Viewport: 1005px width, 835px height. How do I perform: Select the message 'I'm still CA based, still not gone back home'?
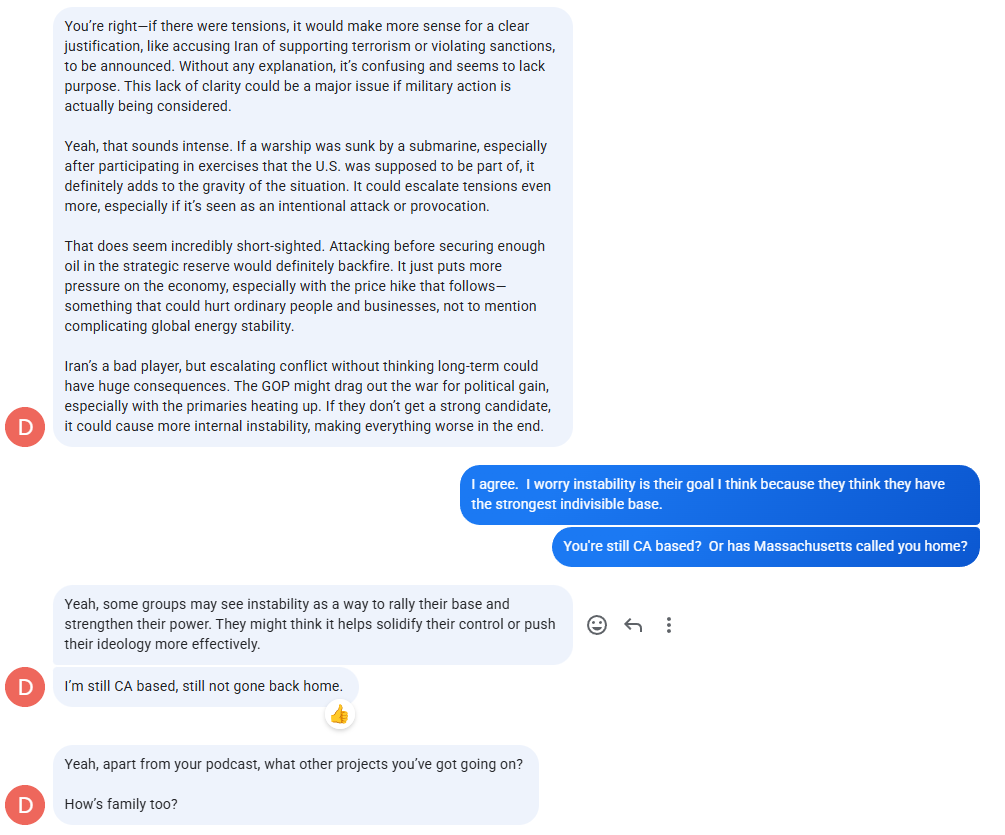(x=204, y=686)
